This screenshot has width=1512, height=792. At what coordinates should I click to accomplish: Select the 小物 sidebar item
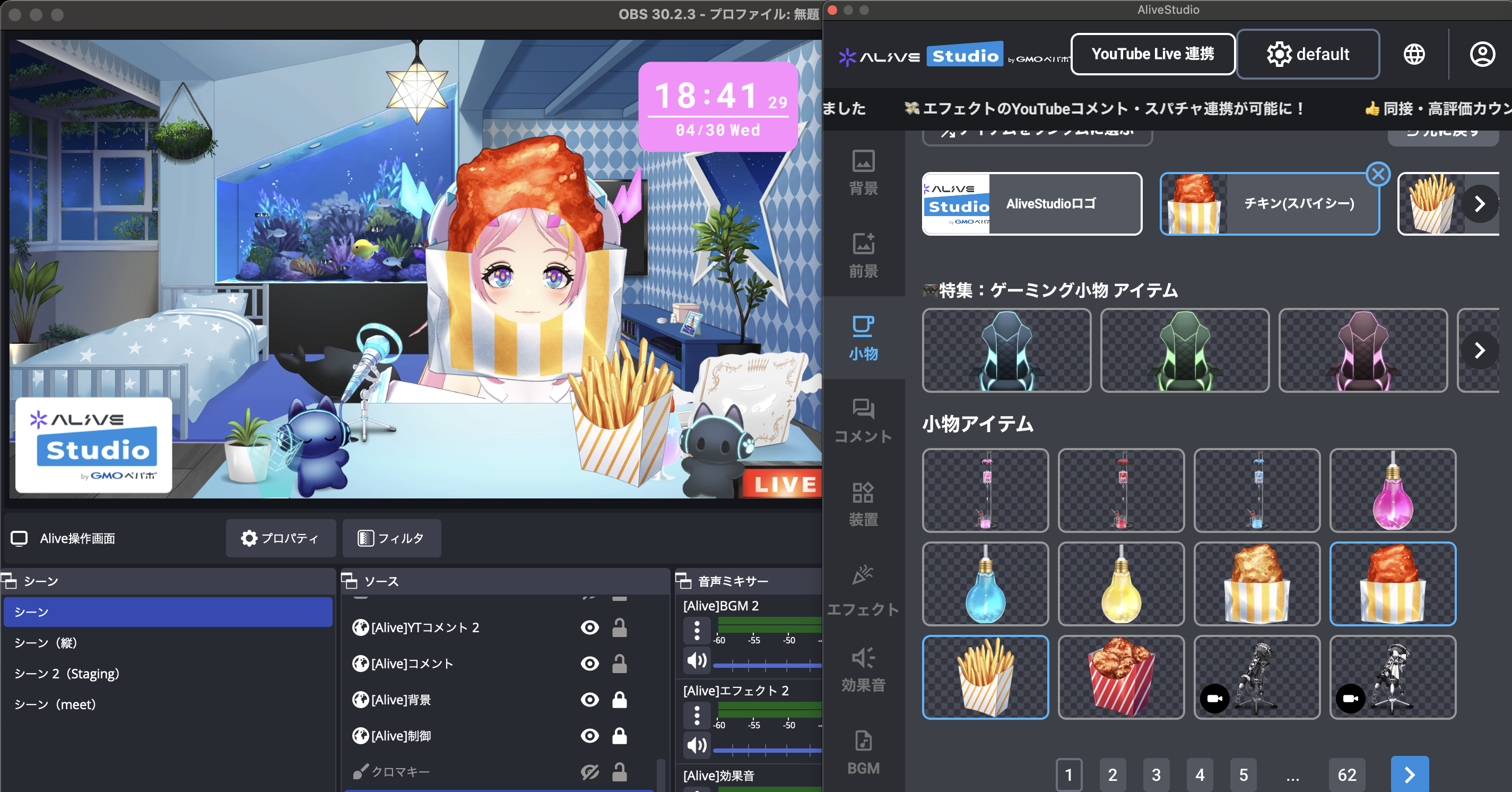pos(863,338)
